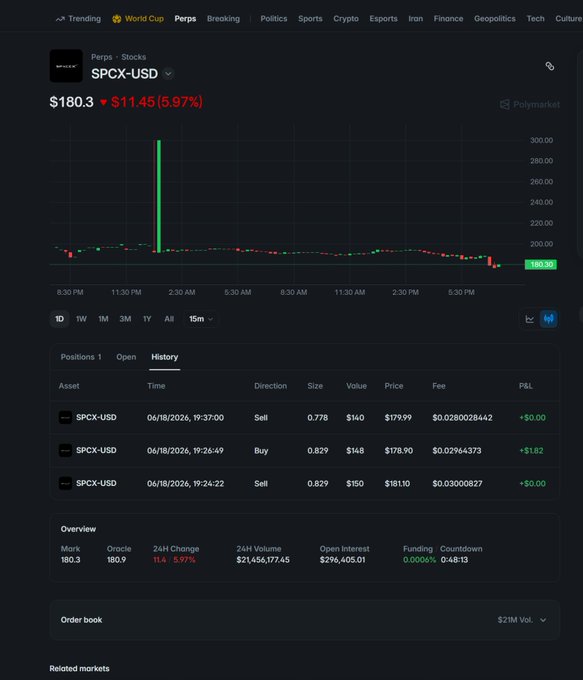Open the Finance category

tap(448, 19)
